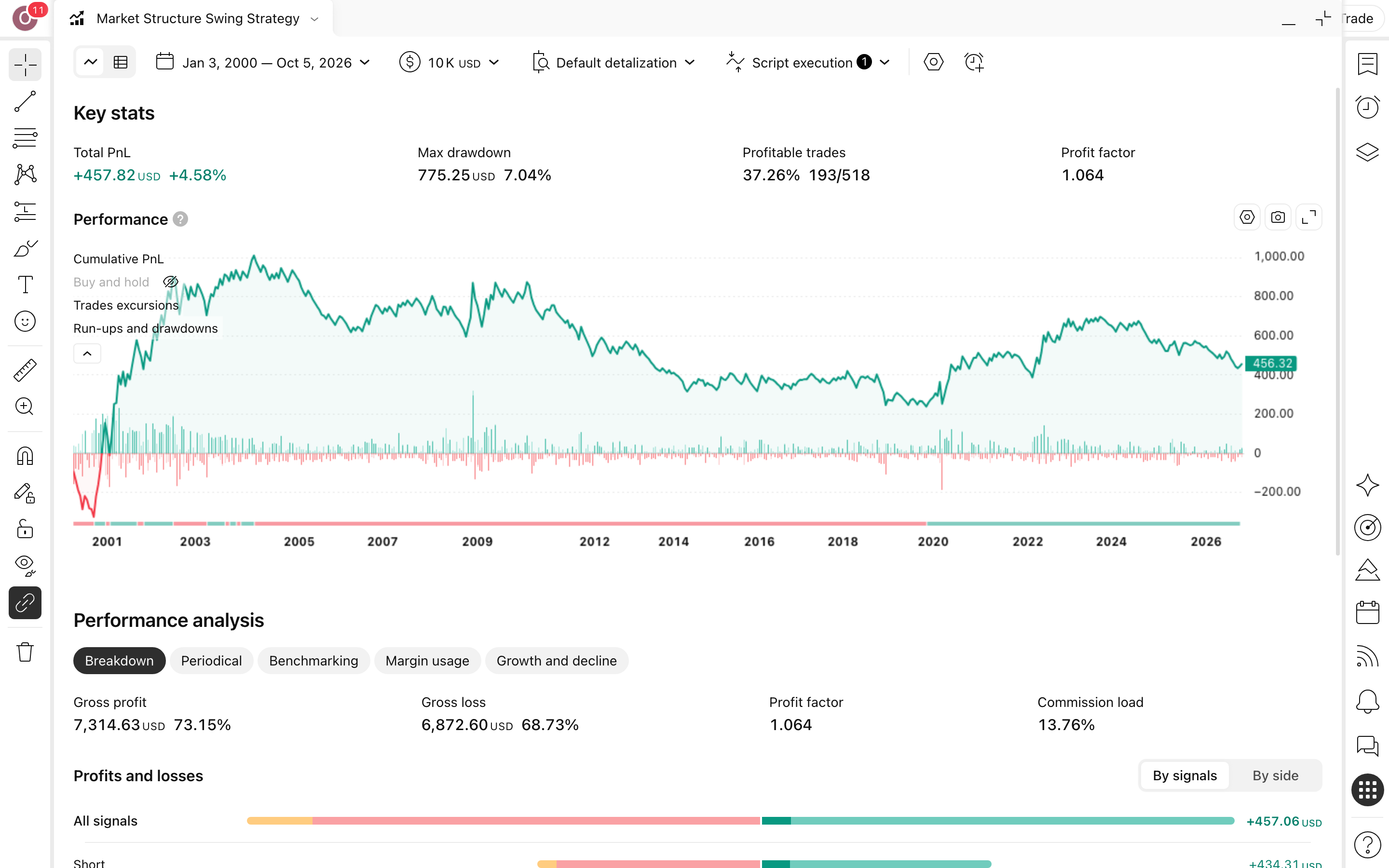Open the Fibonacci retracement tools

pos(25,138)
